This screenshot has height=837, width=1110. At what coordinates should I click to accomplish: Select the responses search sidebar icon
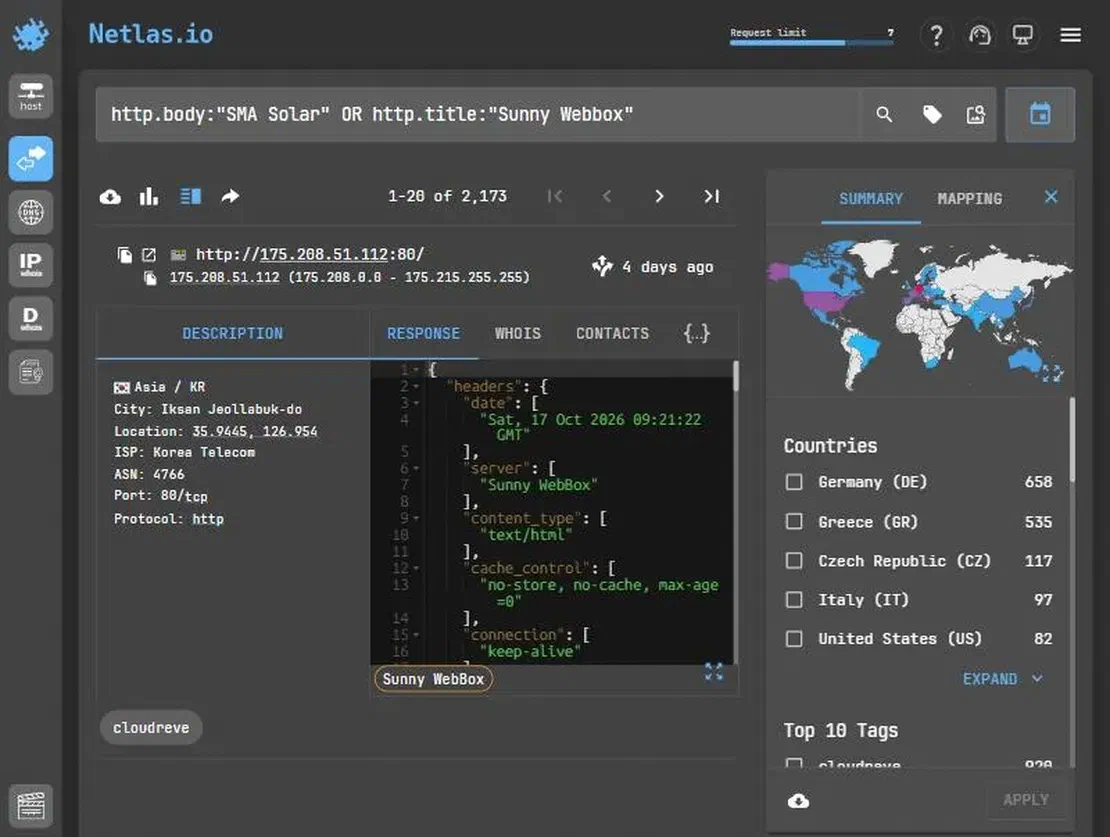[x=30, y=159]
